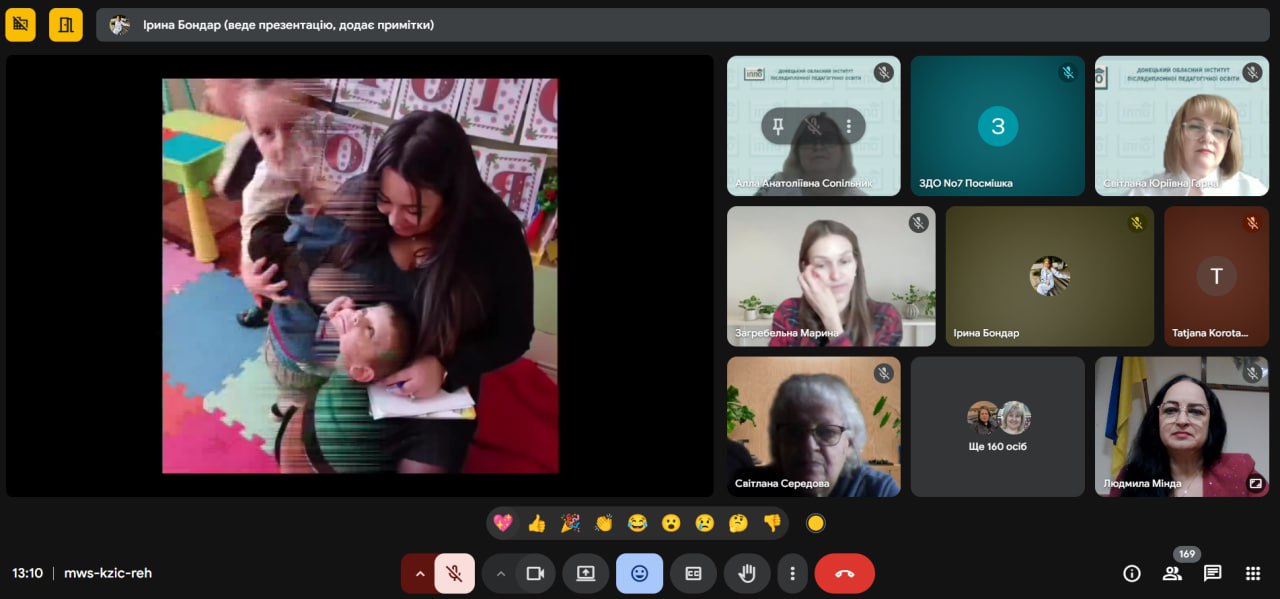Open the activities grid icon
The height and width of the screenshot is (599, 1280).
point(1252,573)
